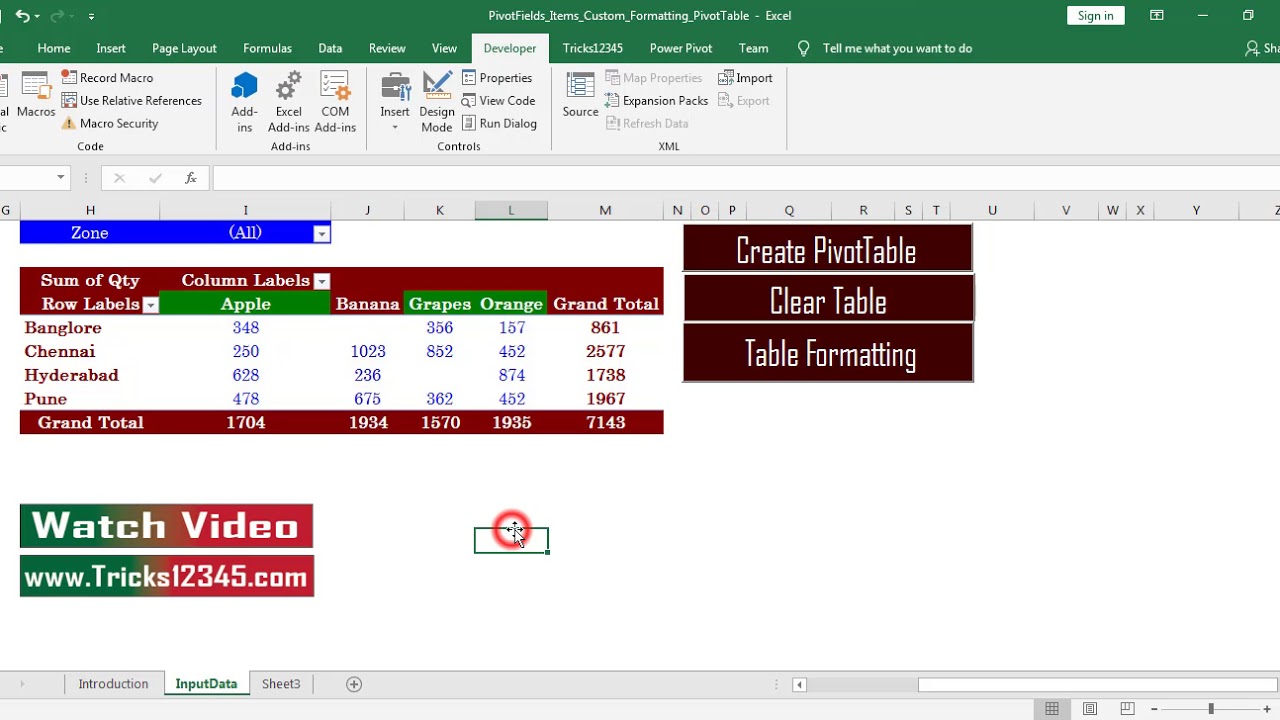Switch to Page Layout view in status bar
This screenshot has height=720, width=1280.
coord(1090,709)
